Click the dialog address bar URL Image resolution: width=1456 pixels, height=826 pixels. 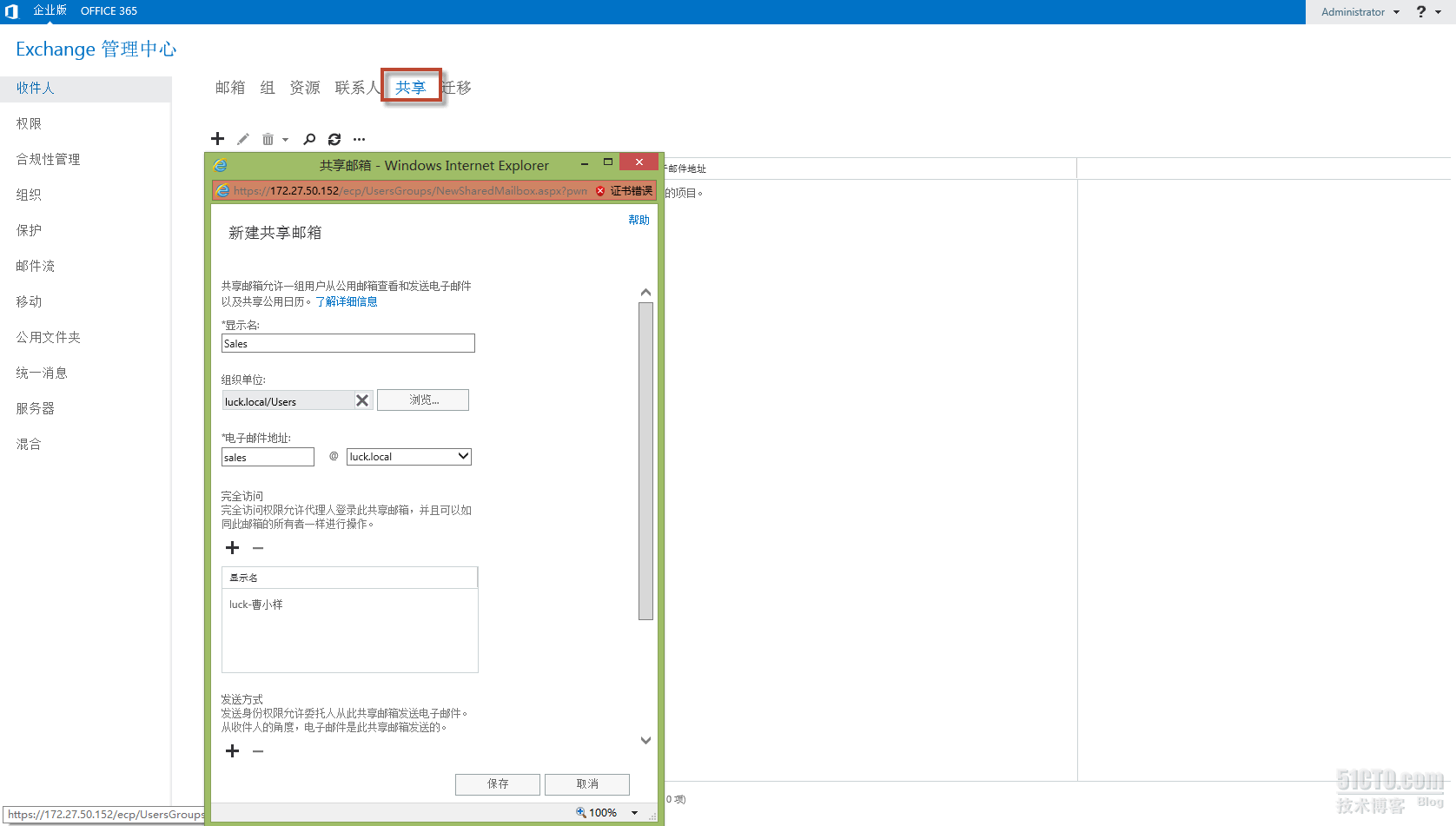(410, 191)
